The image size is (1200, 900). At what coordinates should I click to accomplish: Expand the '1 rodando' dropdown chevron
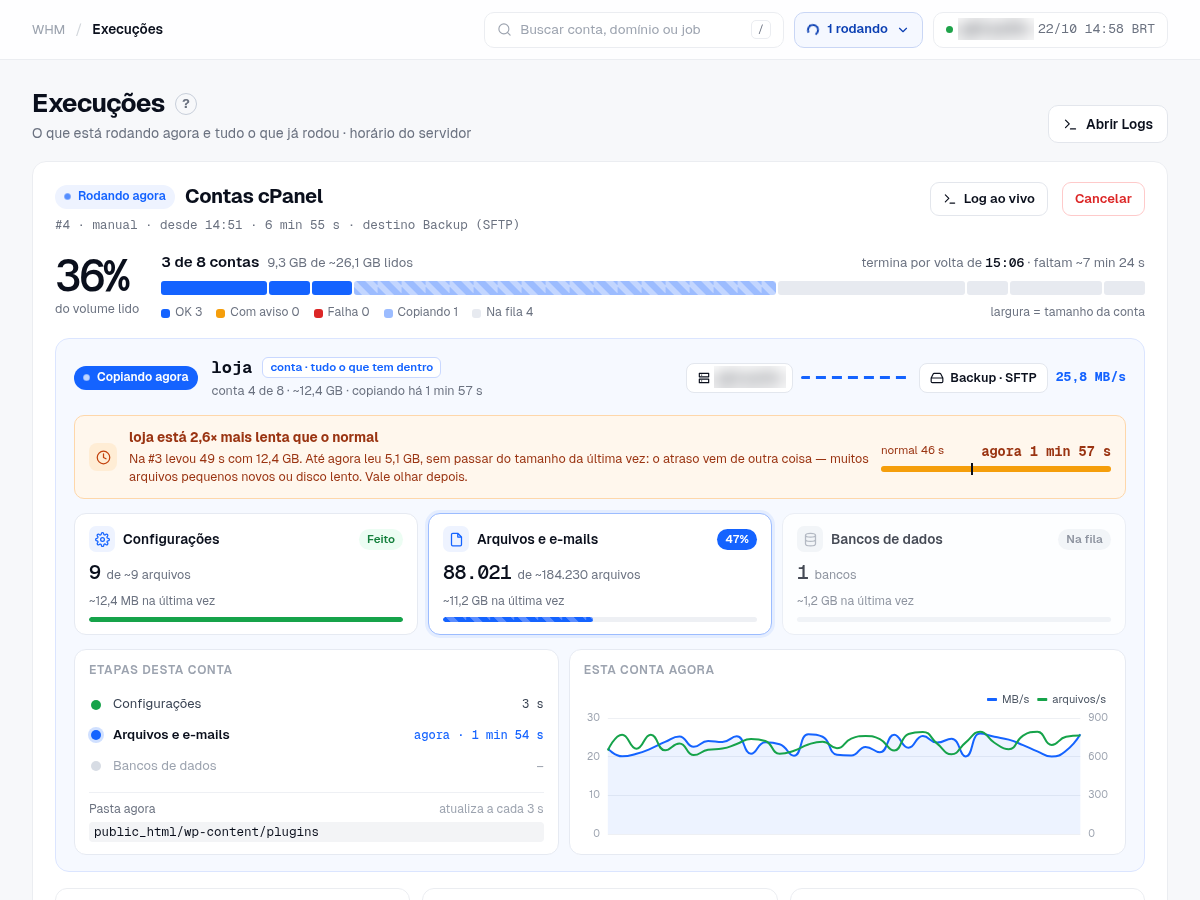tap(903, 30)
